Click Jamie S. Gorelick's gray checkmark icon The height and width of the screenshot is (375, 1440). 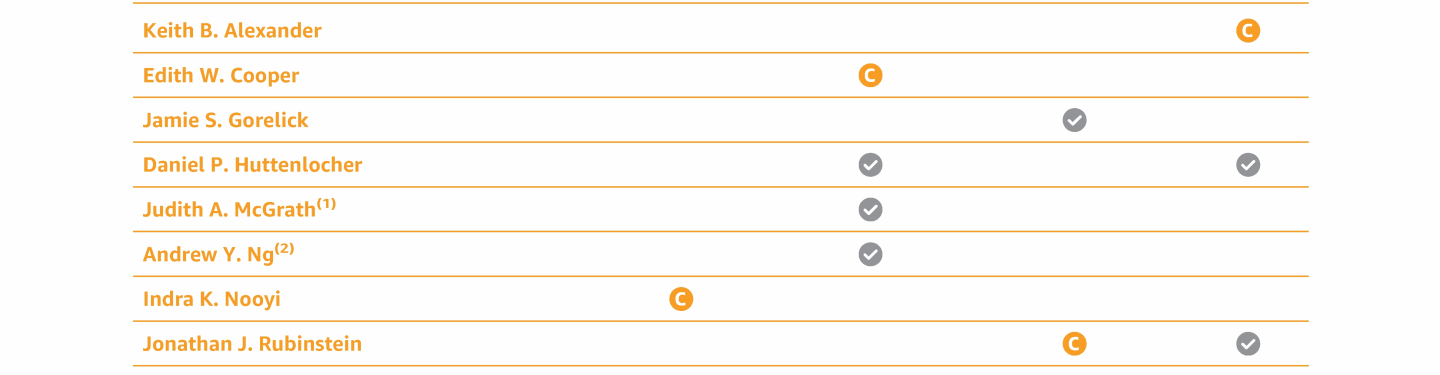pyautogui.click(x=1074, y=120)
